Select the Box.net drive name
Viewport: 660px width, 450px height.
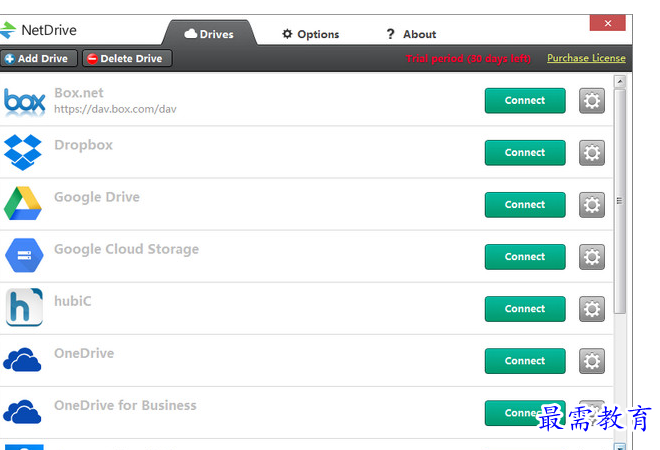tap(79, 93)
